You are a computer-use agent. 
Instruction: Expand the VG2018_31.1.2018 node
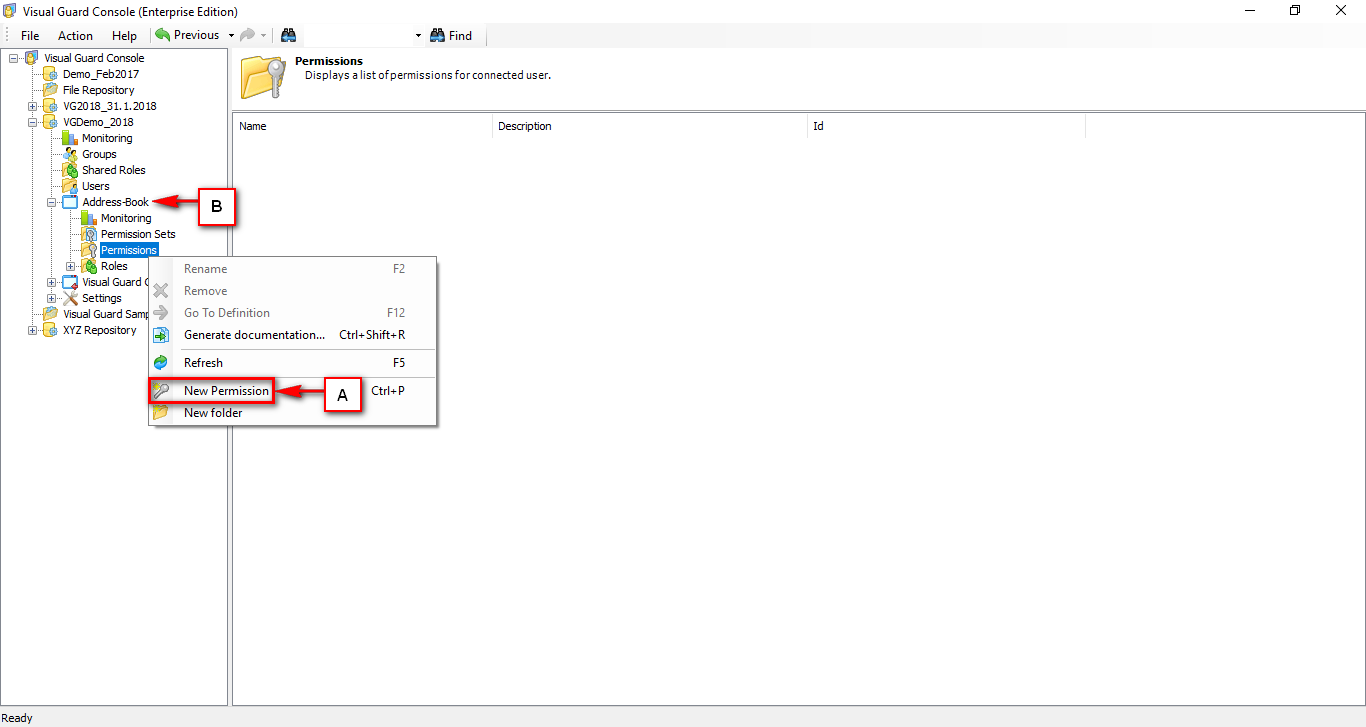(32, 106)
